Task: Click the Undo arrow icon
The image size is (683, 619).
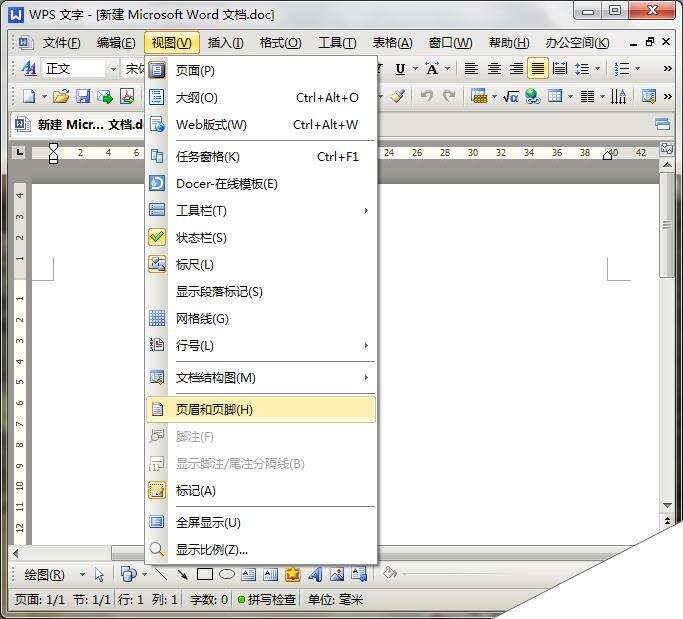Action: click(x=426, y=96)
